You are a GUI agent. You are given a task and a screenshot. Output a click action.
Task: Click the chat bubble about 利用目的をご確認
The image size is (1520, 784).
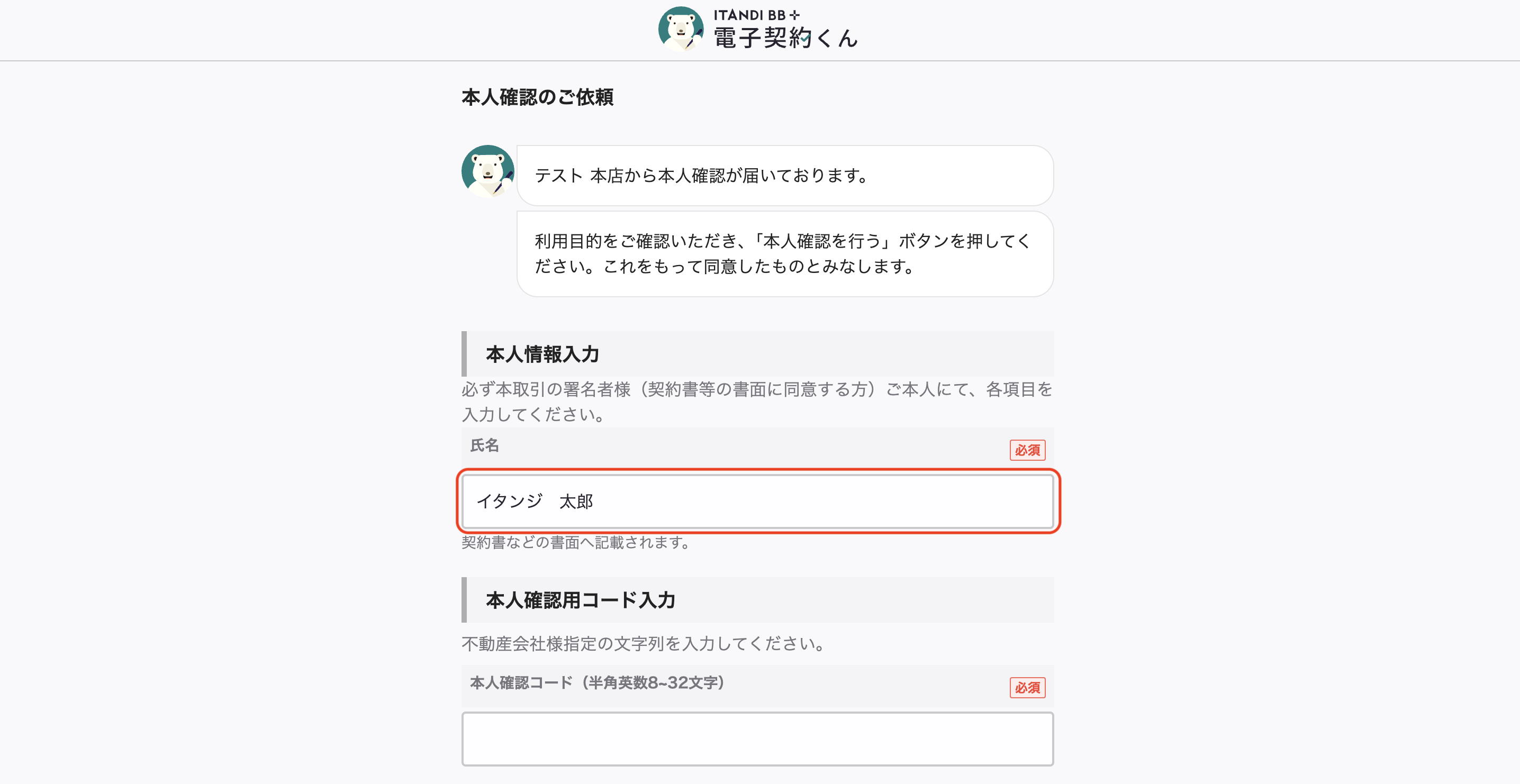point(785,254)
